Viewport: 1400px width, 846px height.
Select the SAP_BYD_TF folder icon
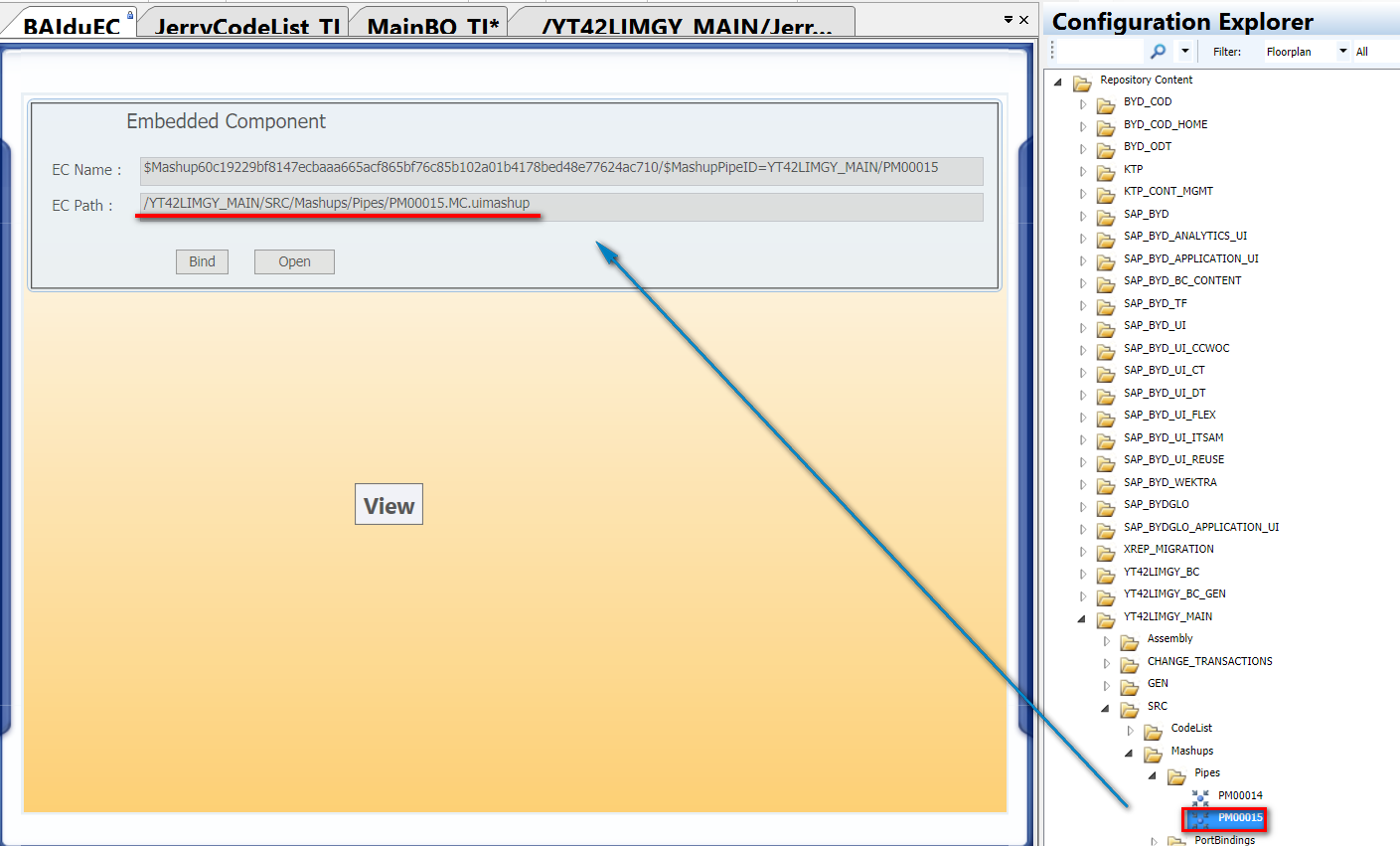(1106, 306)
